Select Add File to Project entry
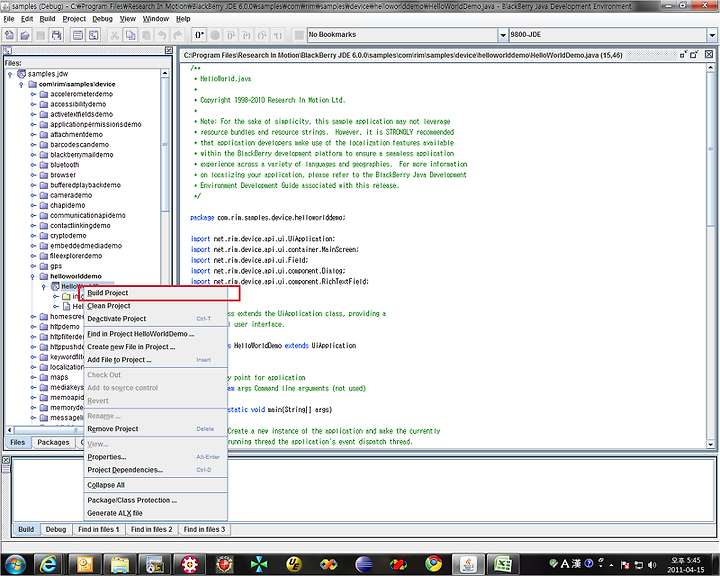 pos(156,360)
